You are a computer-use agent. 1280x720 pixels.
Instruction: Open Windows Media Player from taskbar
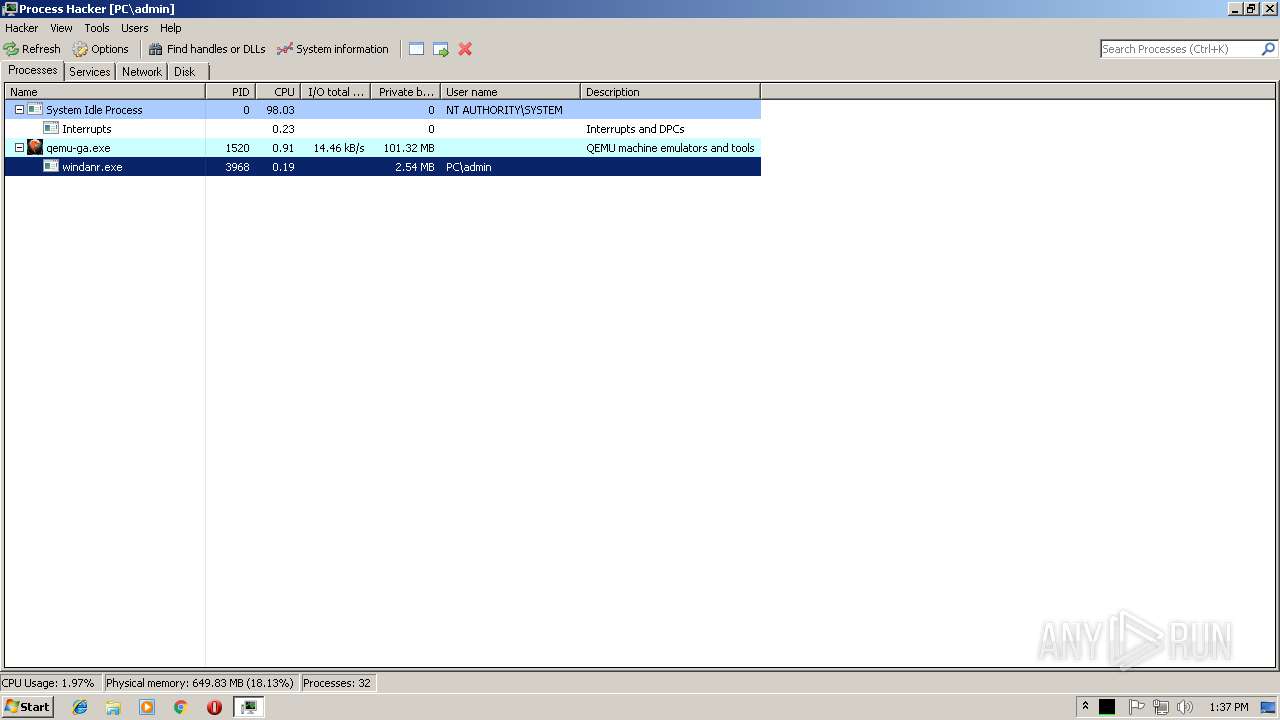147,707
